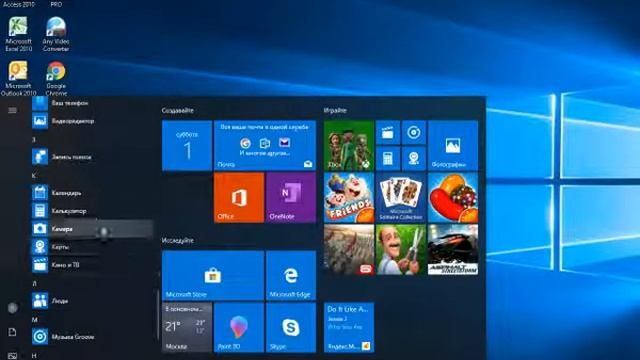
Task: Click letter header К in app list
Action: [x=34, y=176]
